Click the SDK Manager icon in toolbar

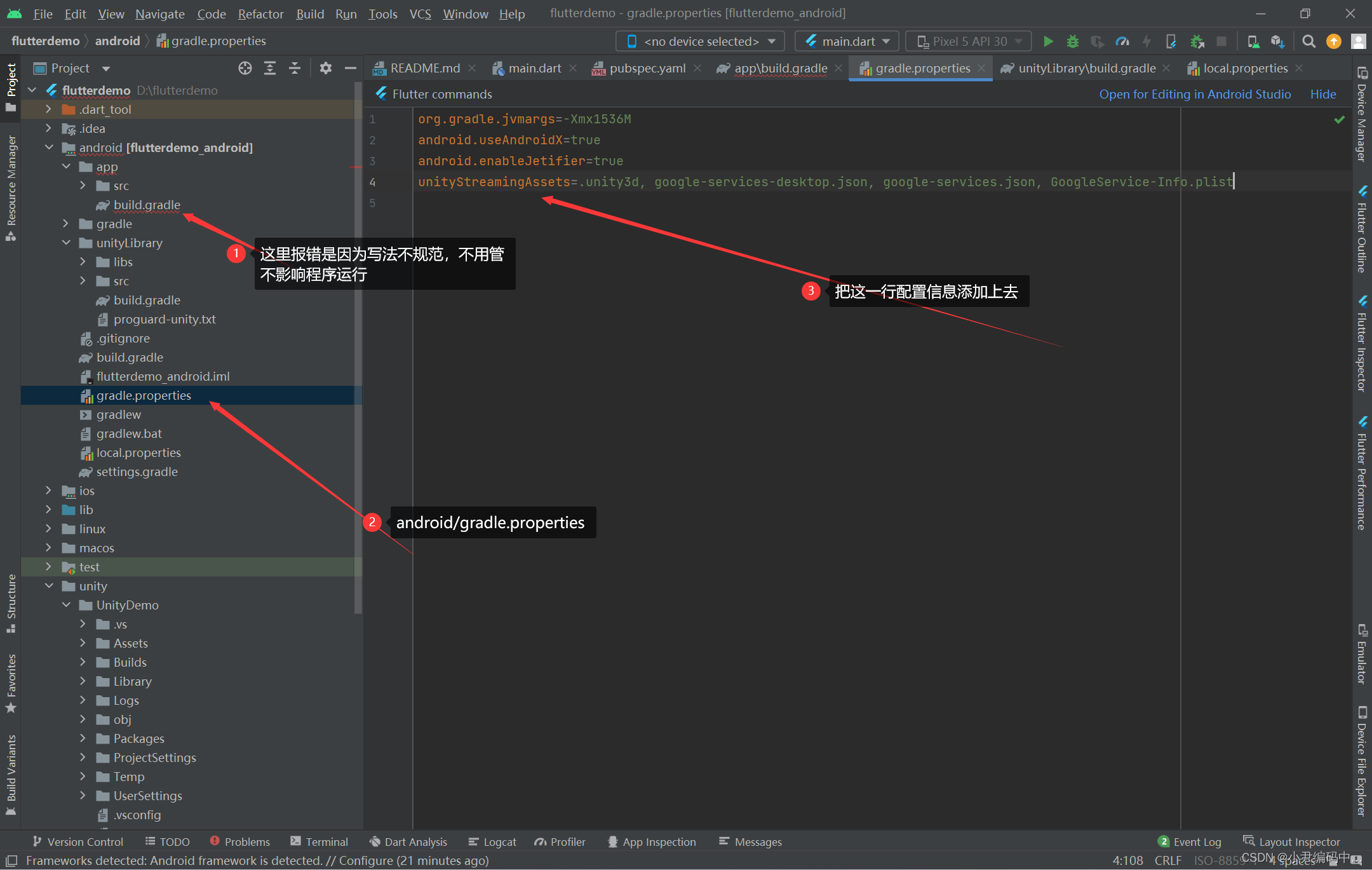(x=1277, y=41)
